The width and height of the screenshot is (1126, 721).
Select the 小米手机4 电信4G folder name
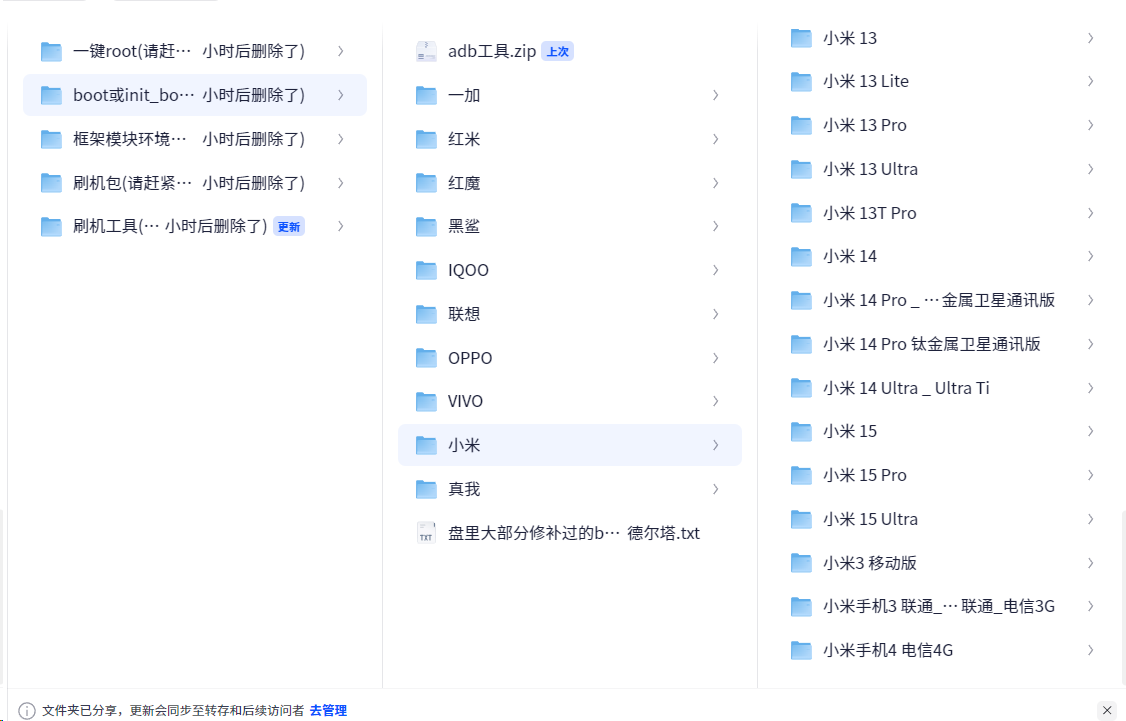[x=888, y=650]
